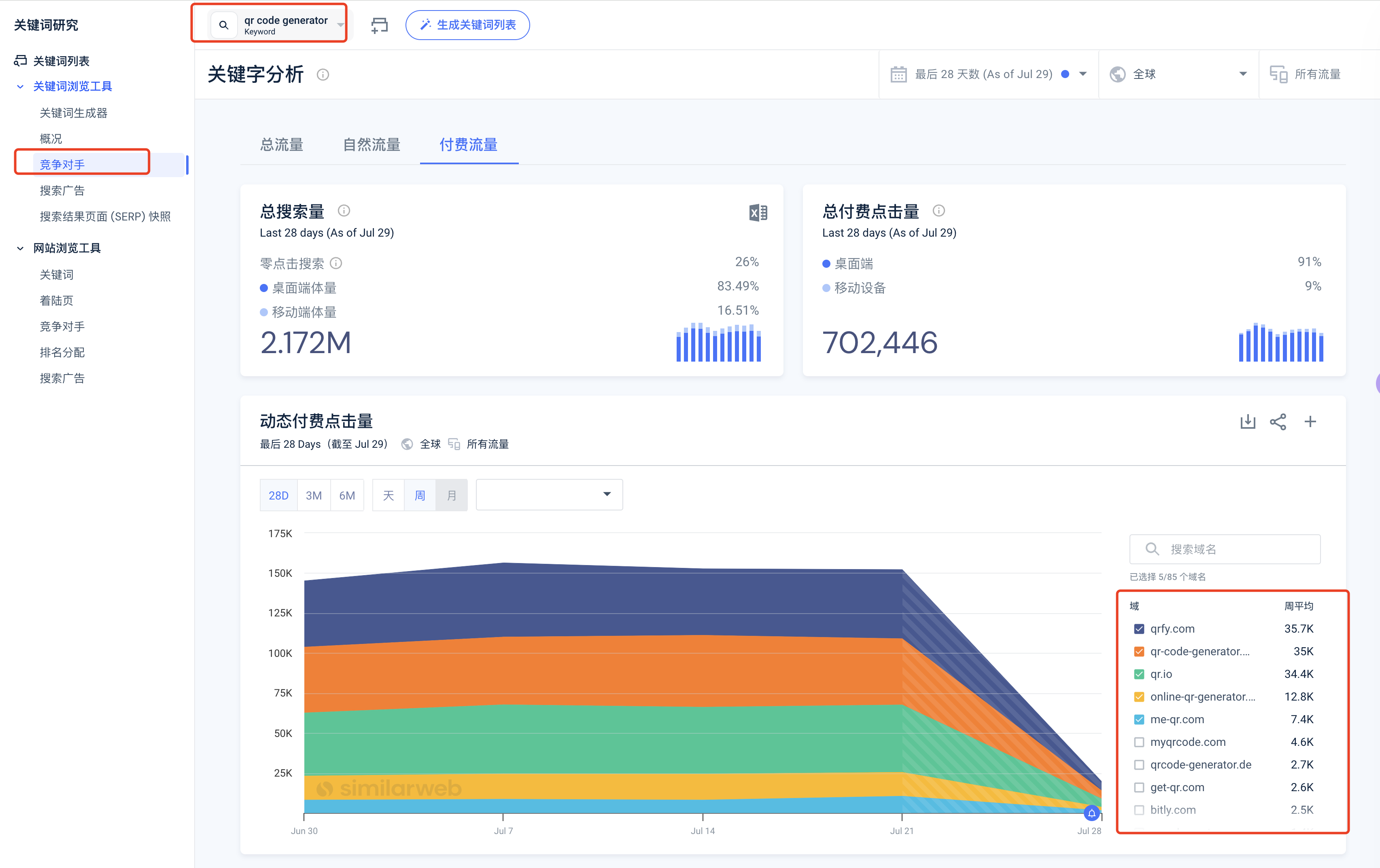This screenshot has width=1380, height=868.
Task: Click the globe icon in the country filter
Action: click(1117, 74)
